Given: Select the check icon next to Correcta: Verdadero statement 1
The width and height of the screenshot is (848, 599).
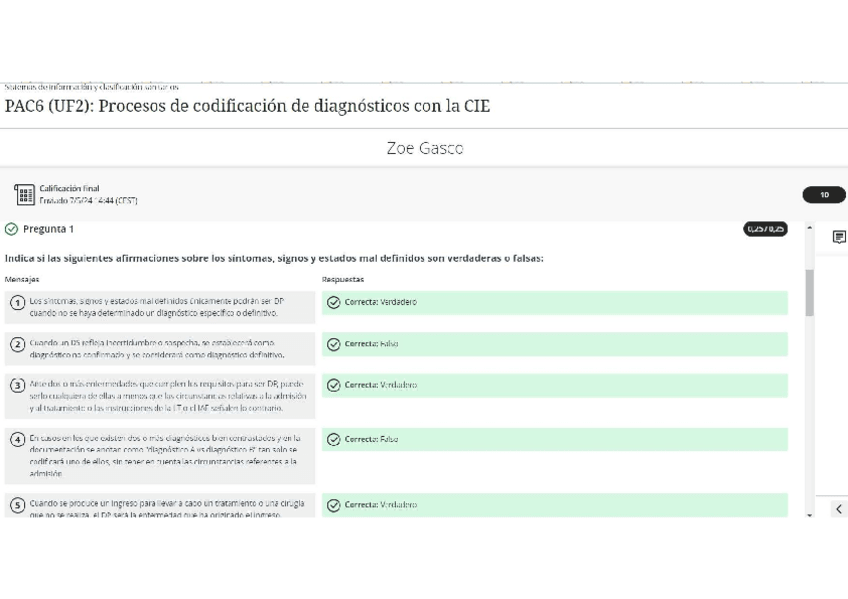Looking at the screenshot, I should pyautogui.click(x=332, y=302).
